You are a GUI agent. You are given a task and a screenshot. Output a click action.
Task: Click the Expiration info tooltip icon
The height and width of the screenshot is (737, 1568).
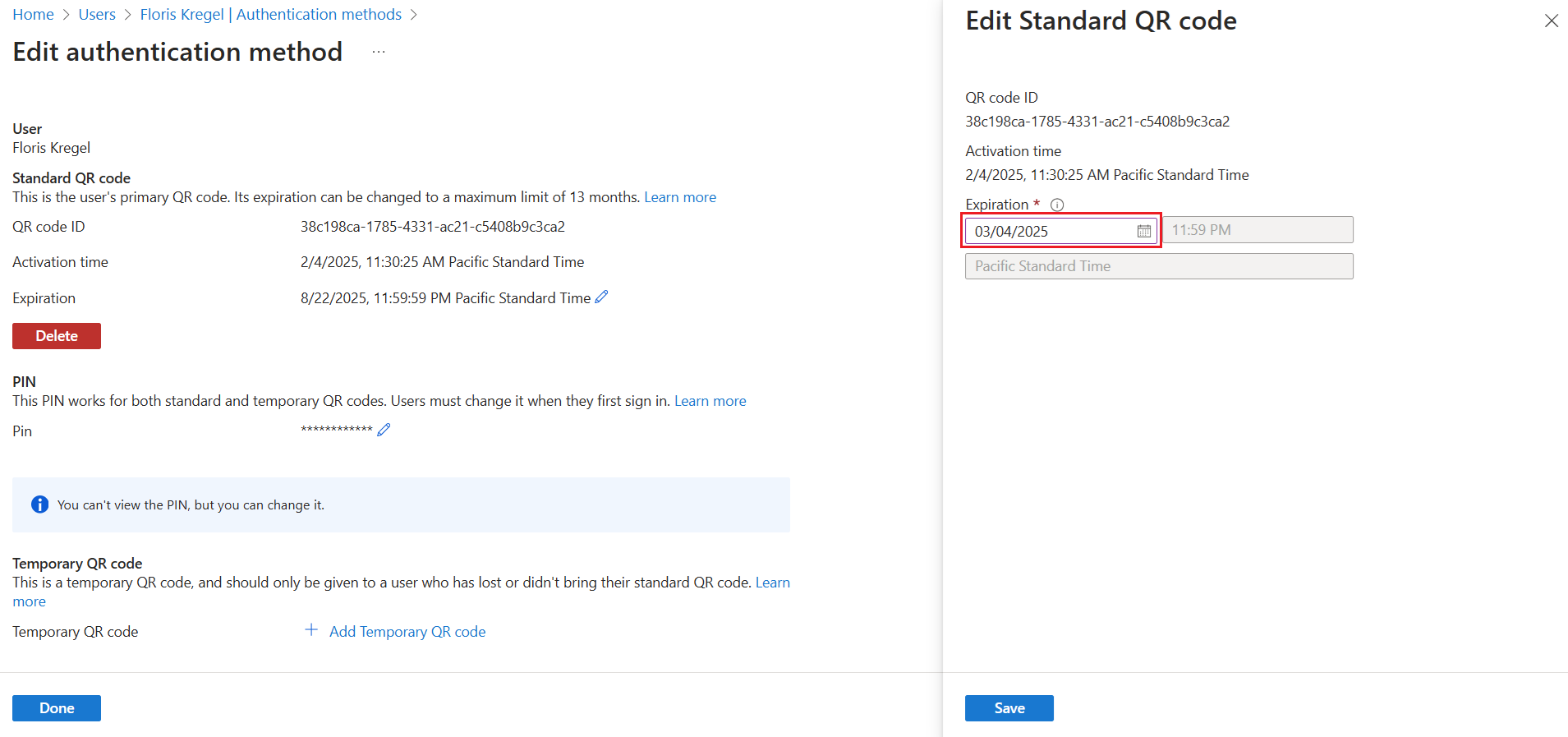click(1057, 205)
